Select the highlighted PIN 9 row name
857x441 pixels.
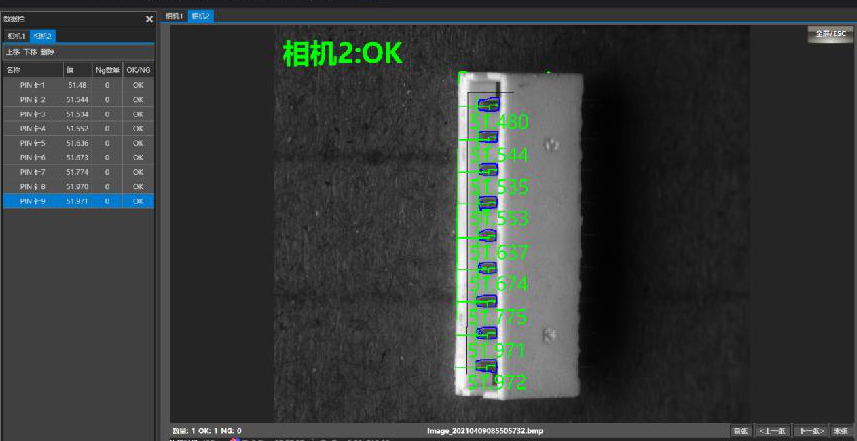click(x=32, y=201)
